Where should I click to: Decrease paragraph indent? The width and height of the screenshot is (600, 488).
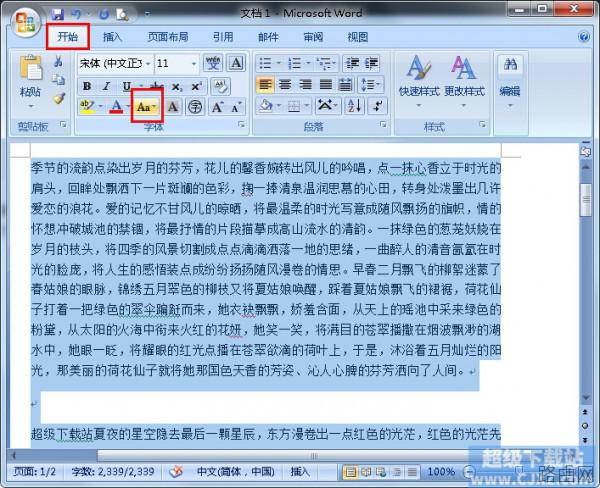[352, 63]
